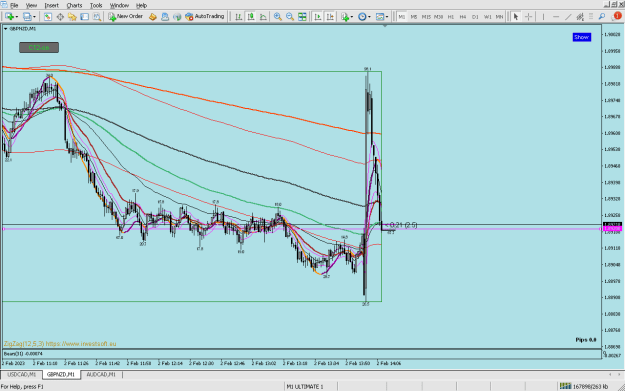Select the GBPNZD,M1 chart tab

point(61,375)
